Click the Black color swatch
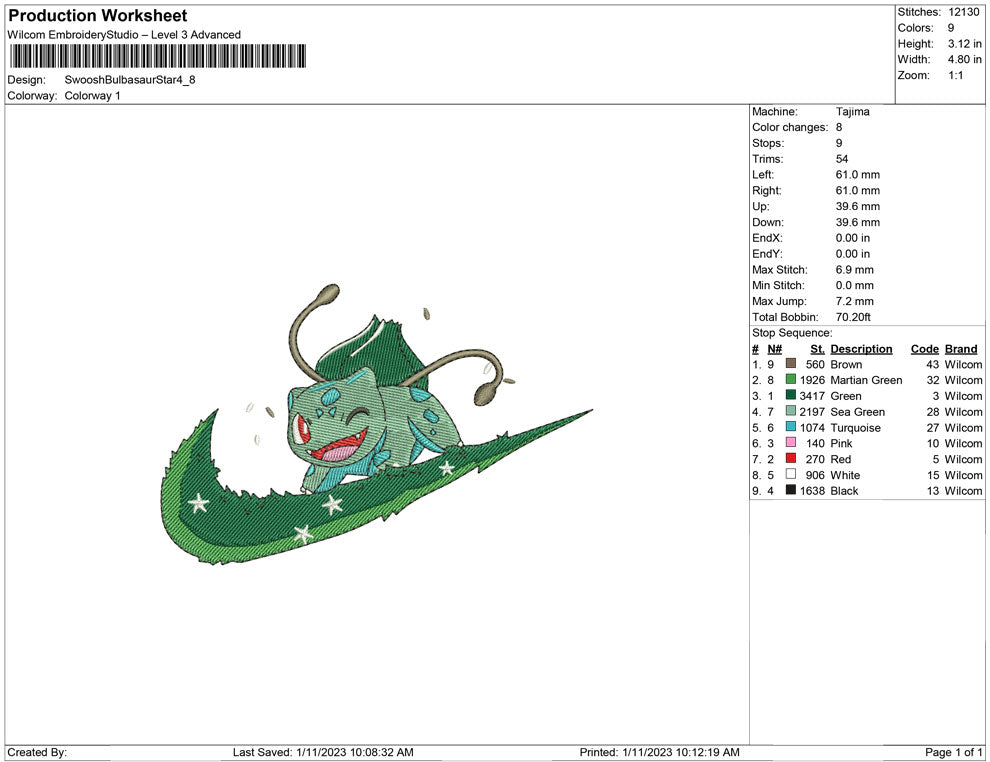990x762 pixels. [790, 490]
